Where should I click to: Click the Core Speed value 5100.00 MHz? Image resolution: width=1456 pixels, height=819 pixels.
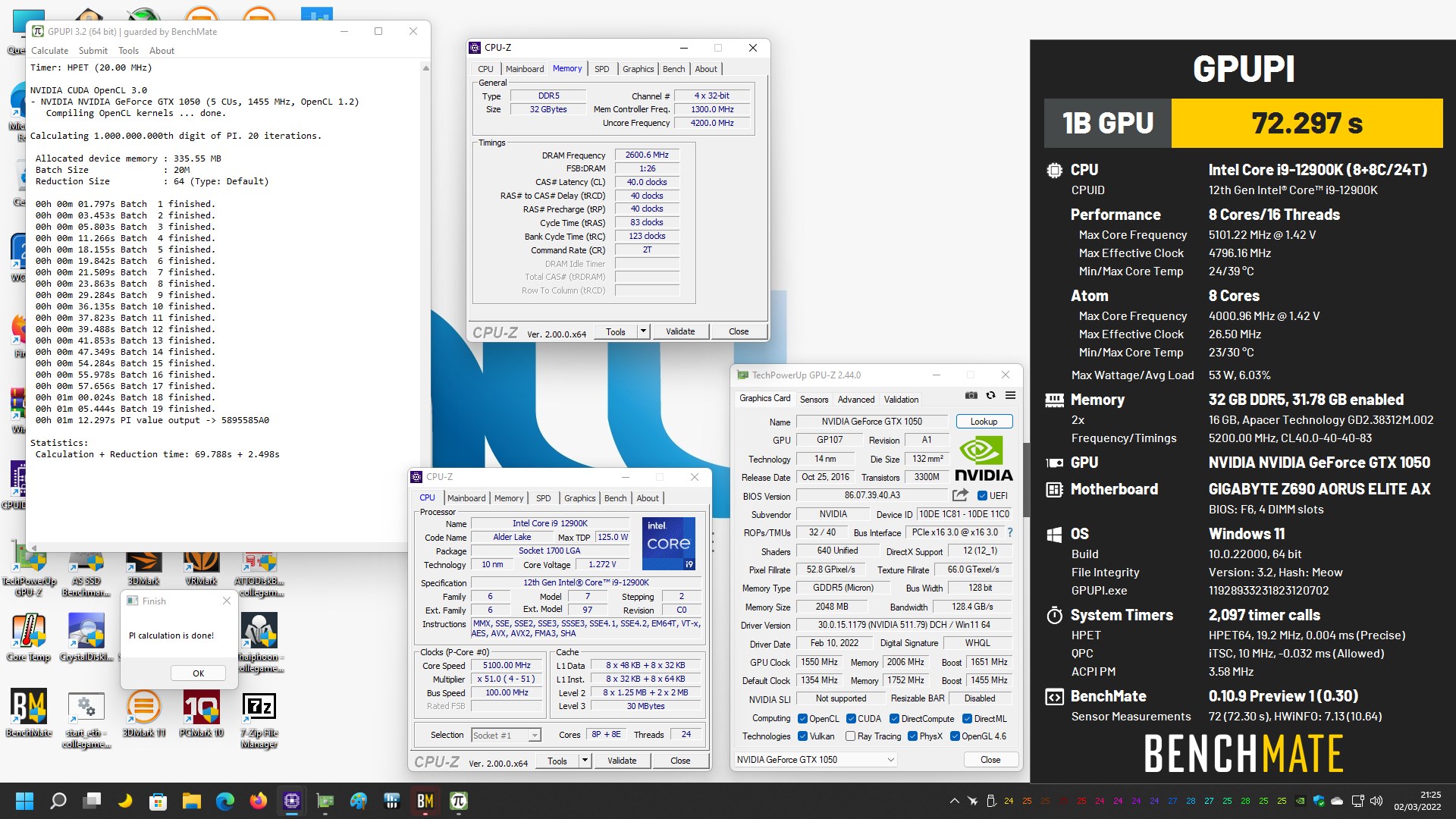507,665
